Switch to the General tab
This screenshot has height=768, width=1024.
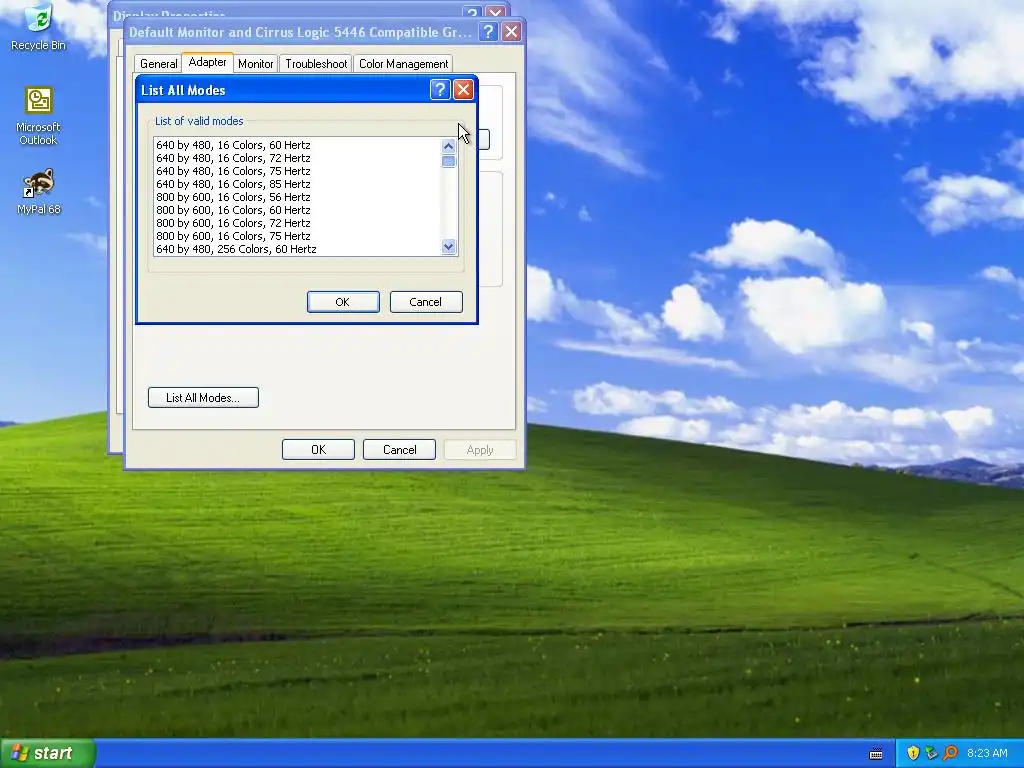(158, 63)
